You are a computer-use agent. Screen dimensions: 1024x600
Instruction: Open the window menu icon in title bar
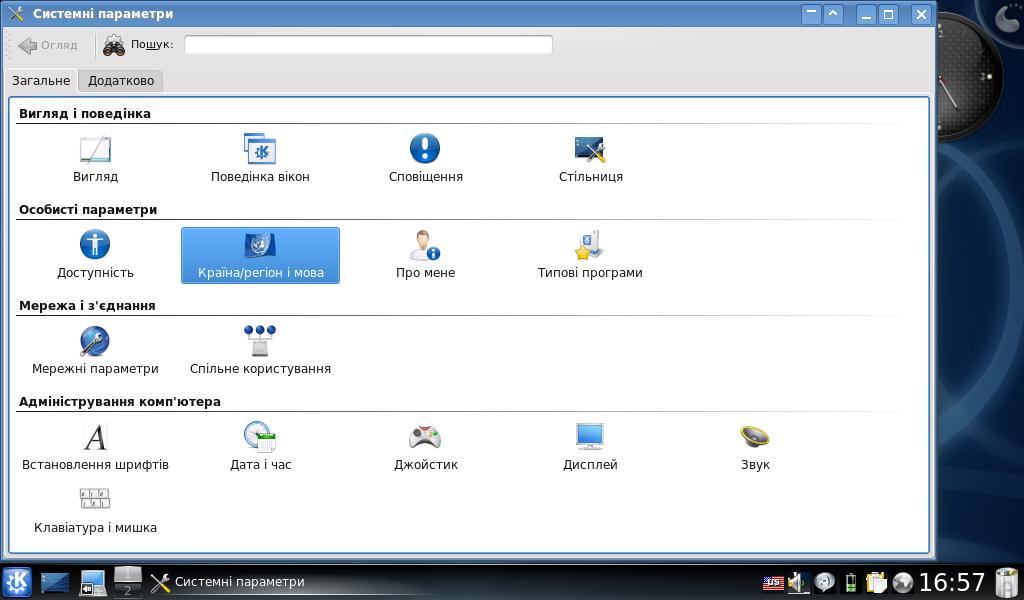click(16, 14)
